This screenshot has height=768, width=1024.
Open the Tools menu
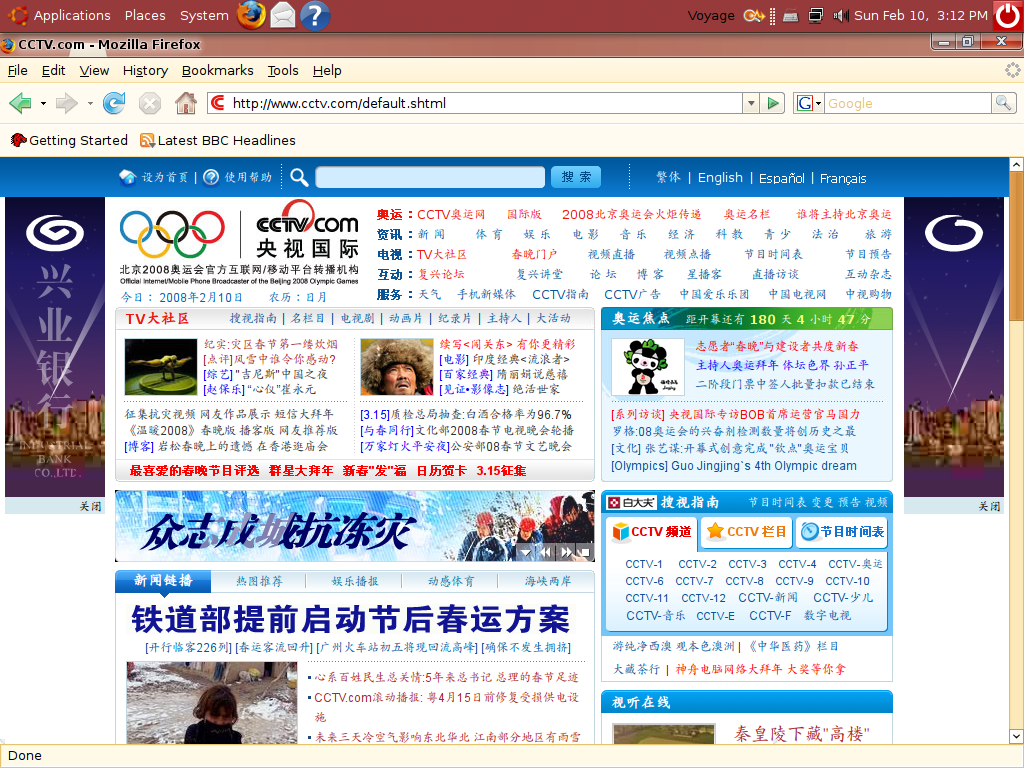pos(283,71)
